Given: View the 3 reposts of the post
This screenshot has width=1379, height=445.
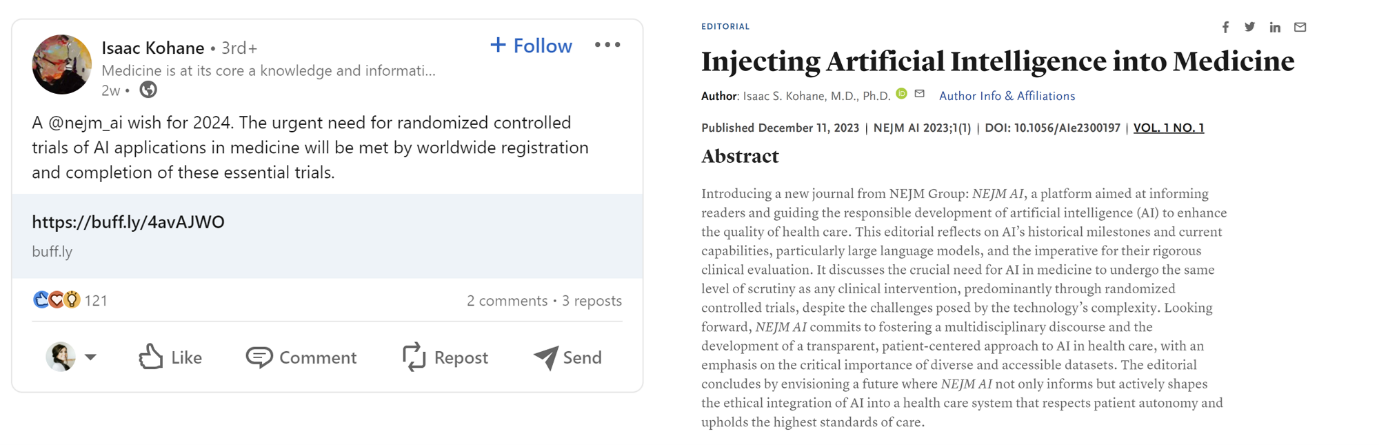Looking at the screenshot, I should (592, 300).
